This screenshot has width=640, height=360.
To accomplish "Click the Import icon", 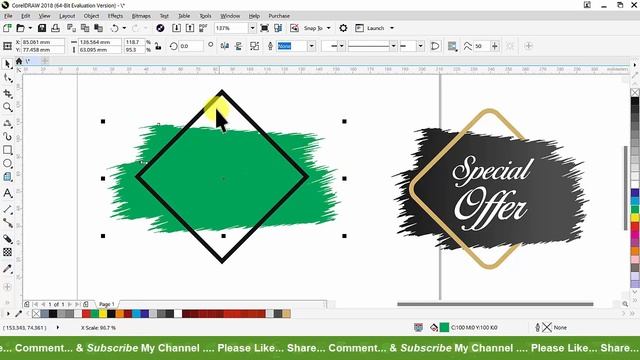I will (176, 28).
